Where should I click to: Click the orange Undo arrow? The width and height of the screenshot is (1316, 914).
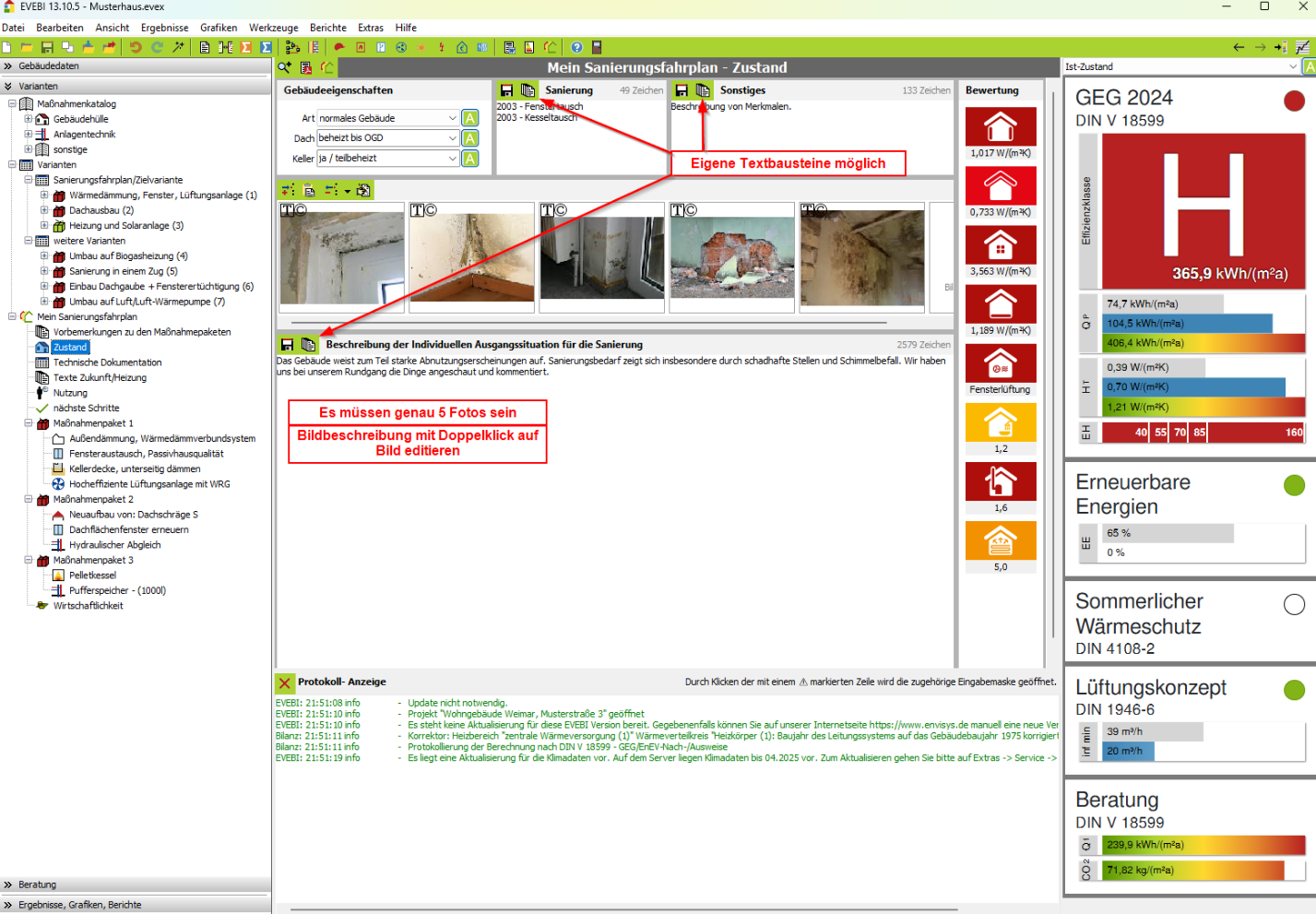point(136,47)
